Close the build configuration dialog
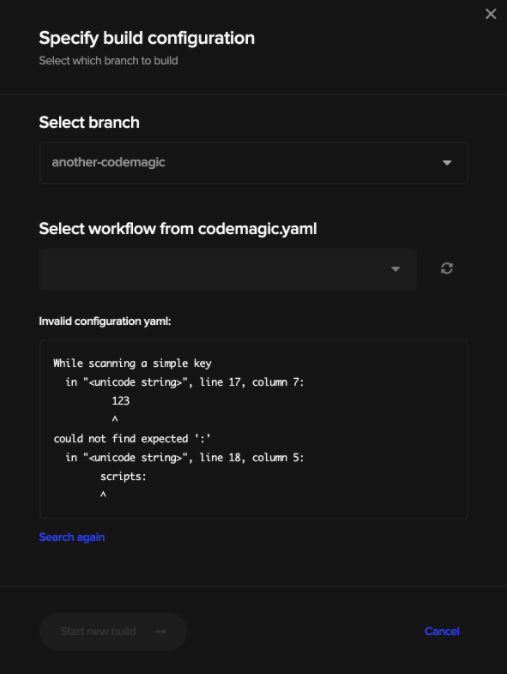The image size is (507, 674). click(x=491, y=14)
